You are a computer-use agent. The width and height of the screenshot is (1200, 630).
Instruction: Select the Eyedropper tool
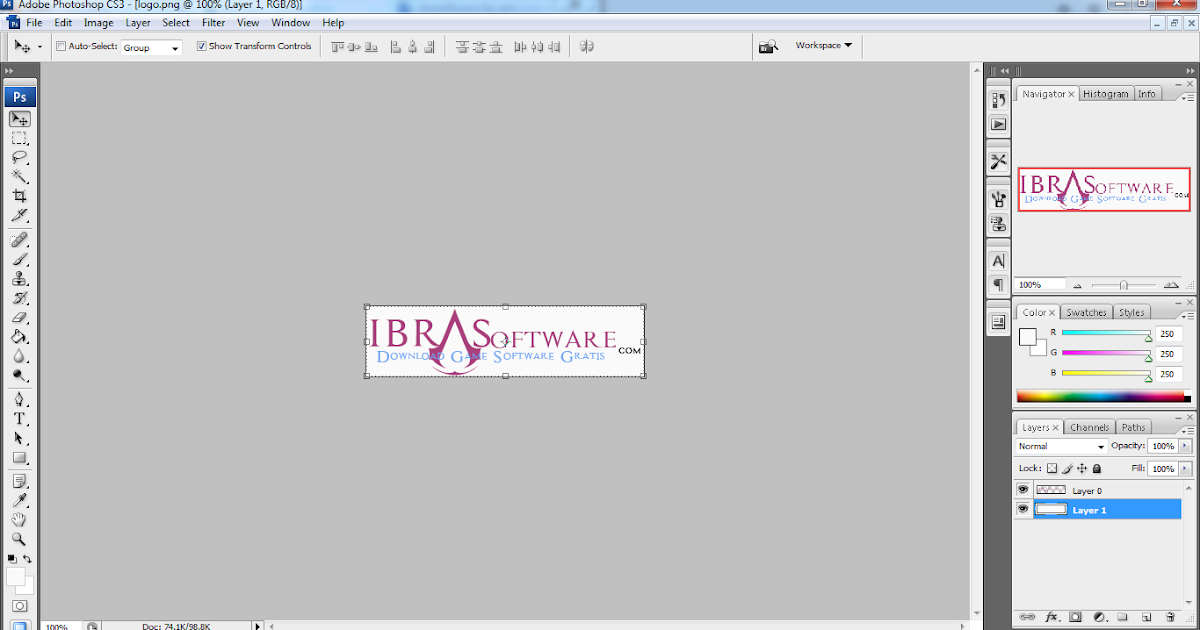20,501
